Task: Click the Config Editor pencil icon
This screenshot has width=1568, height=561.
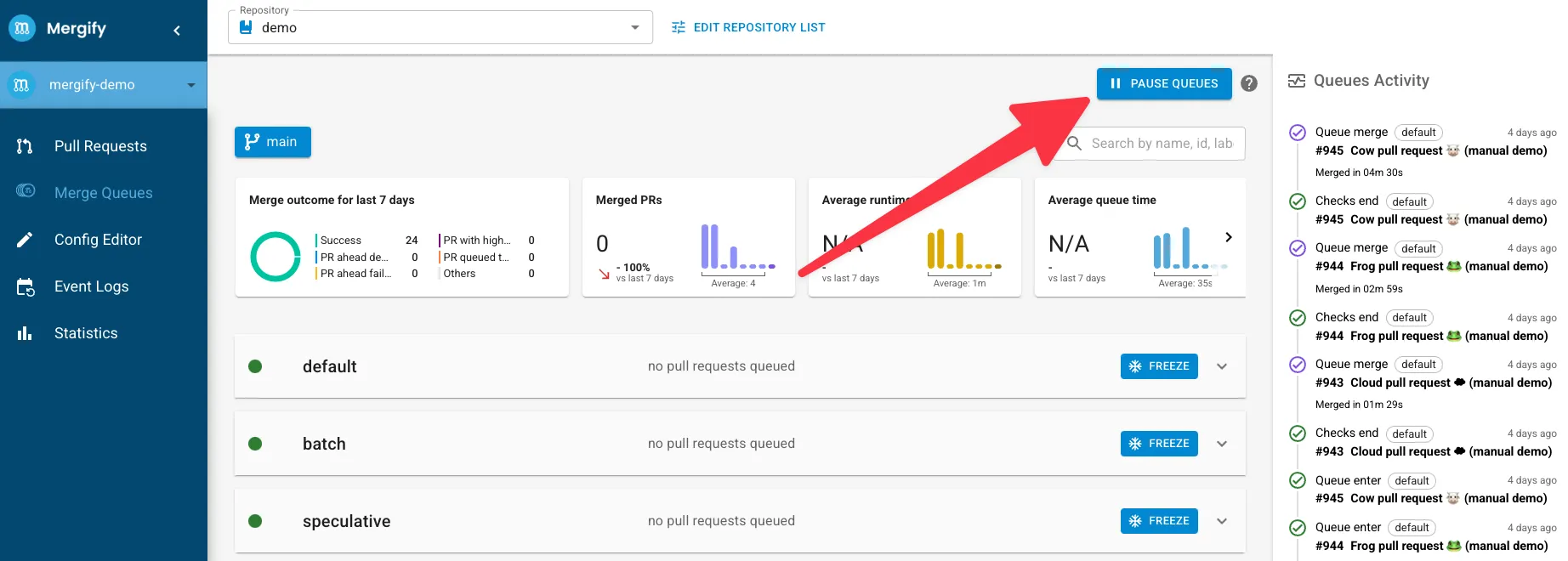Action: 25,240
